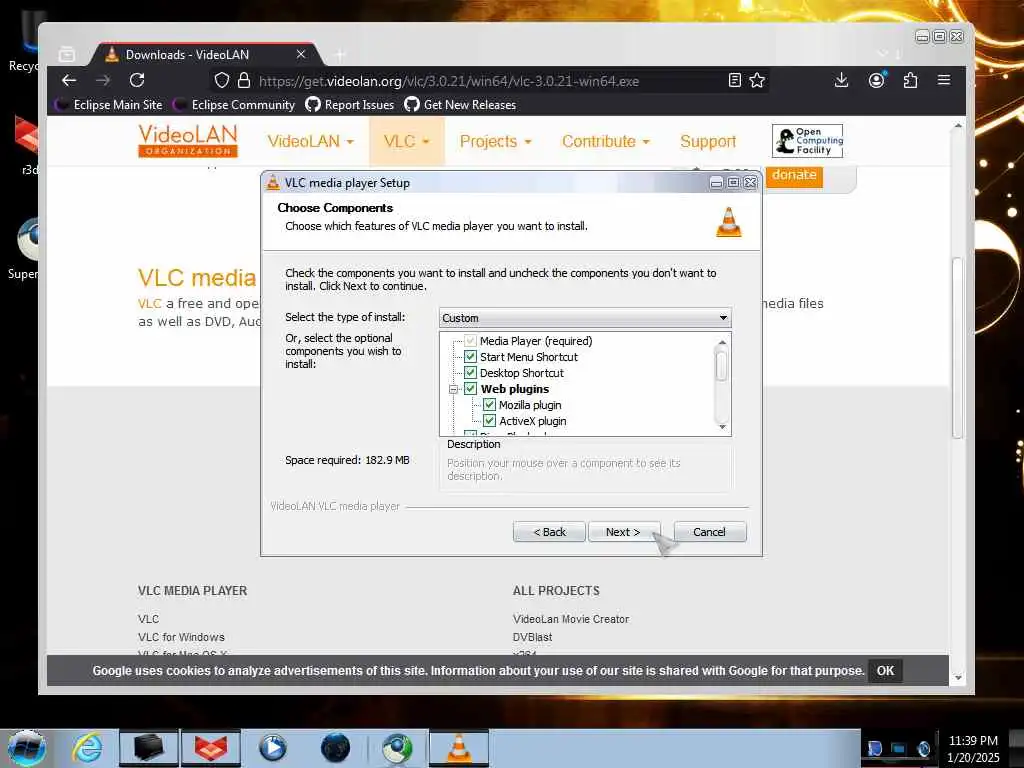Click the VideoLAN organization logo
The width and height of the screenshot is (1024, 768).
tap(187, 140)
